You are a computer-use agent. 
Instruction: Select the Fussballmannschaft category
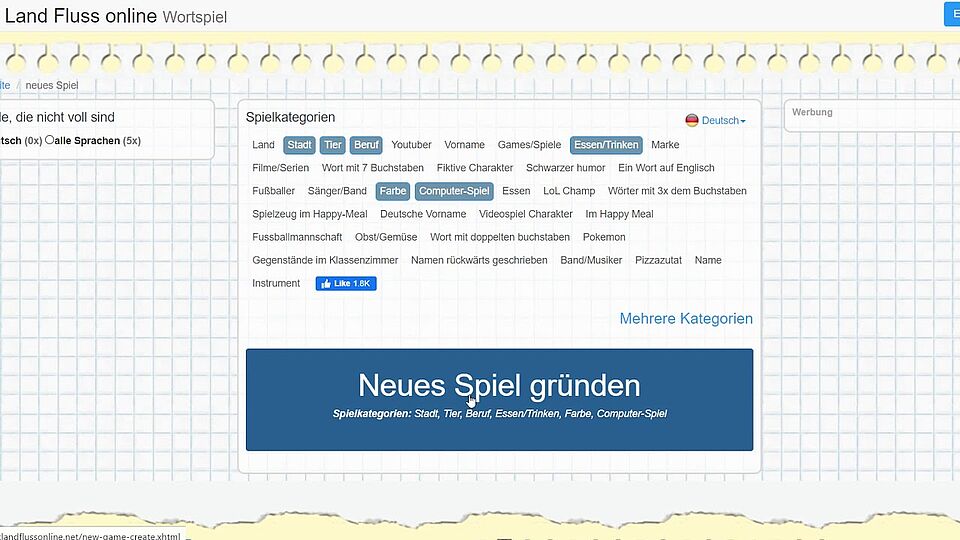[297, 237]
